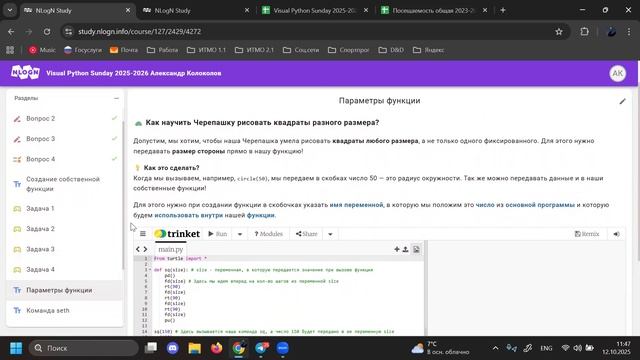Open the Почта bookmark

pos(124,50)
